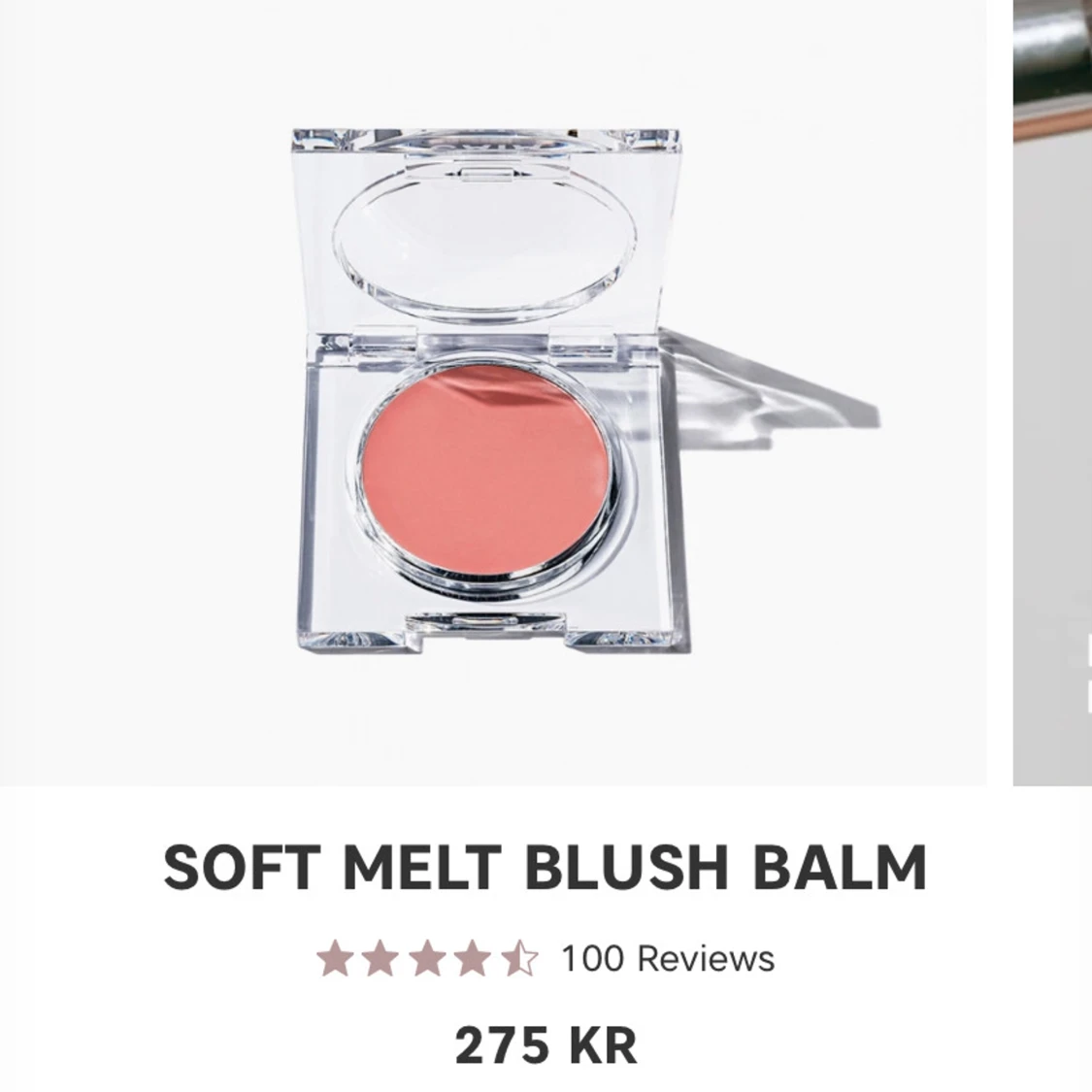Click the first rating star
Screen dimensions: 1092x1092
pyautogui.click(x=335, y=958)
